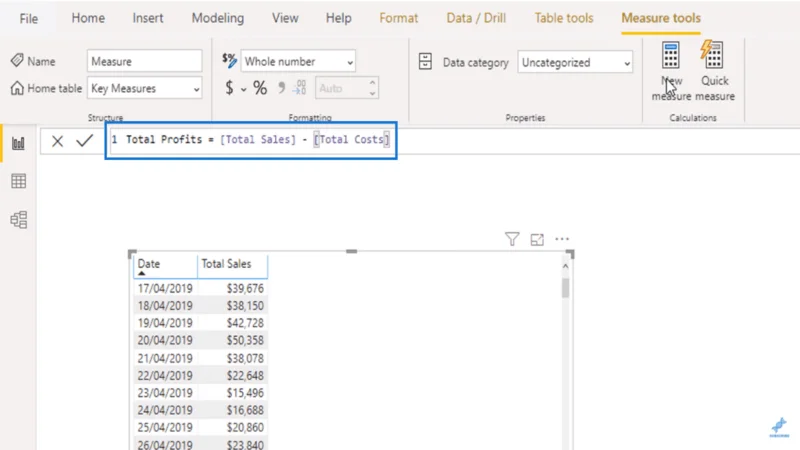Viewport: 800px width, 450px height.
Task: Open the Table tools ribbon tab
Action: 564,18
